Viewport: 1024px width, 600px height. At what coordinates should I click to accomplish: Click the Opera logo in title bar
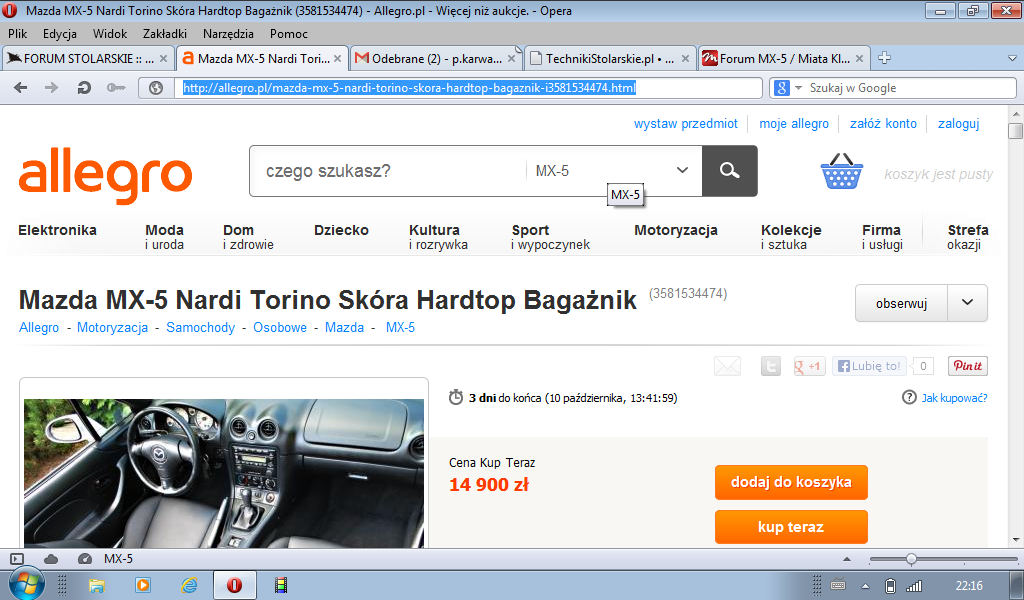coord(10,10)
